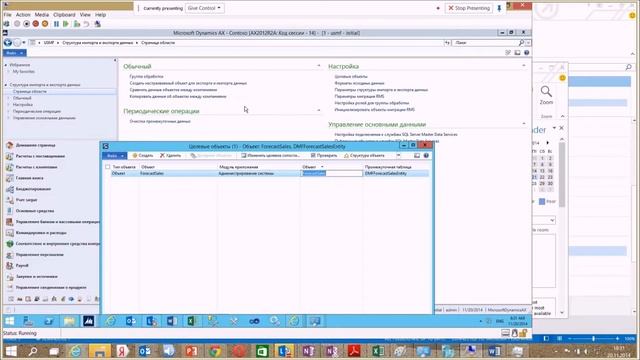Image resolution: width=640 pixels, height=360 pixels.
Task: Open the Бюджетирование module icon
Action: coord(9,189)
